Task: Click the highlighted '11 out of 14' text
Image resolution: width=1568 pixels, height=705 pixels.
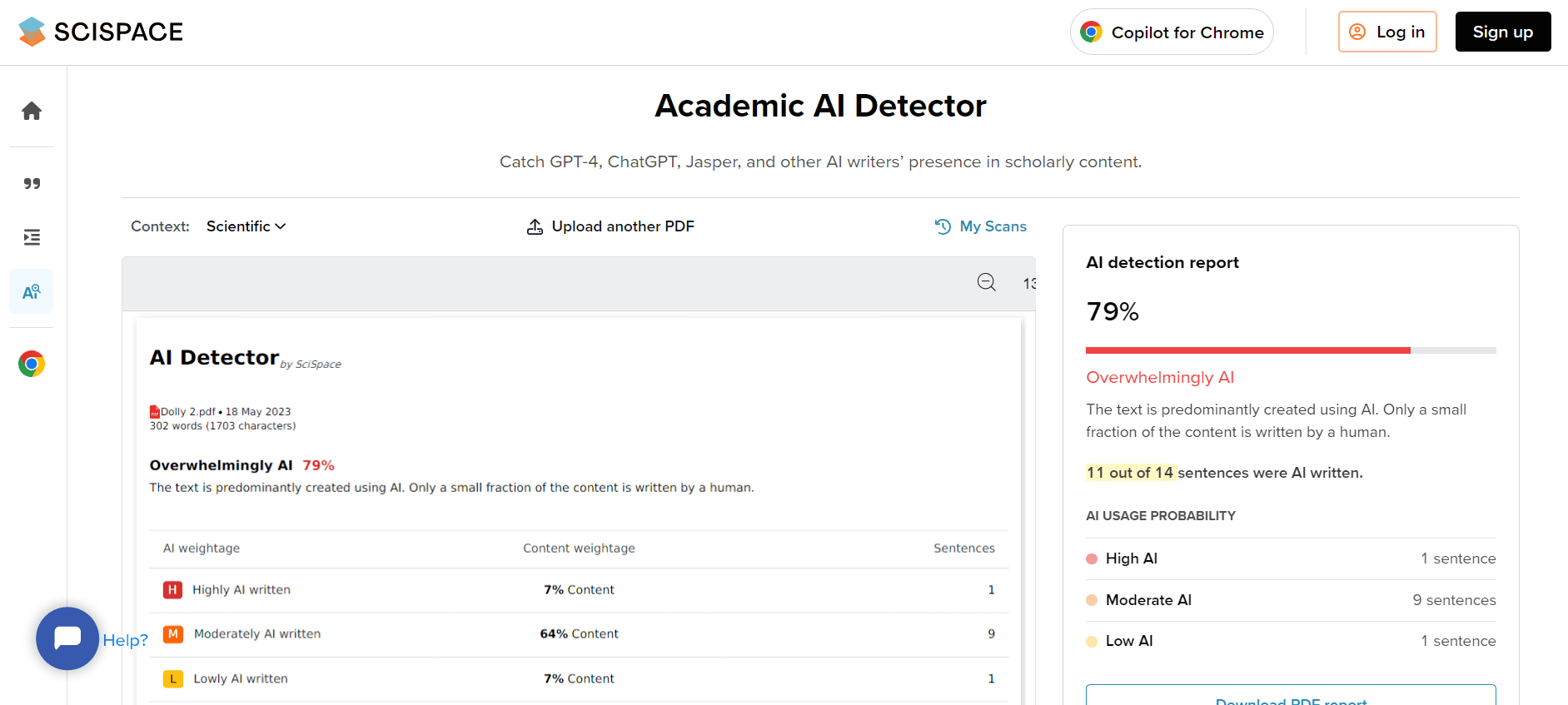Action: pyautogui.click(x=1130, y=473)
